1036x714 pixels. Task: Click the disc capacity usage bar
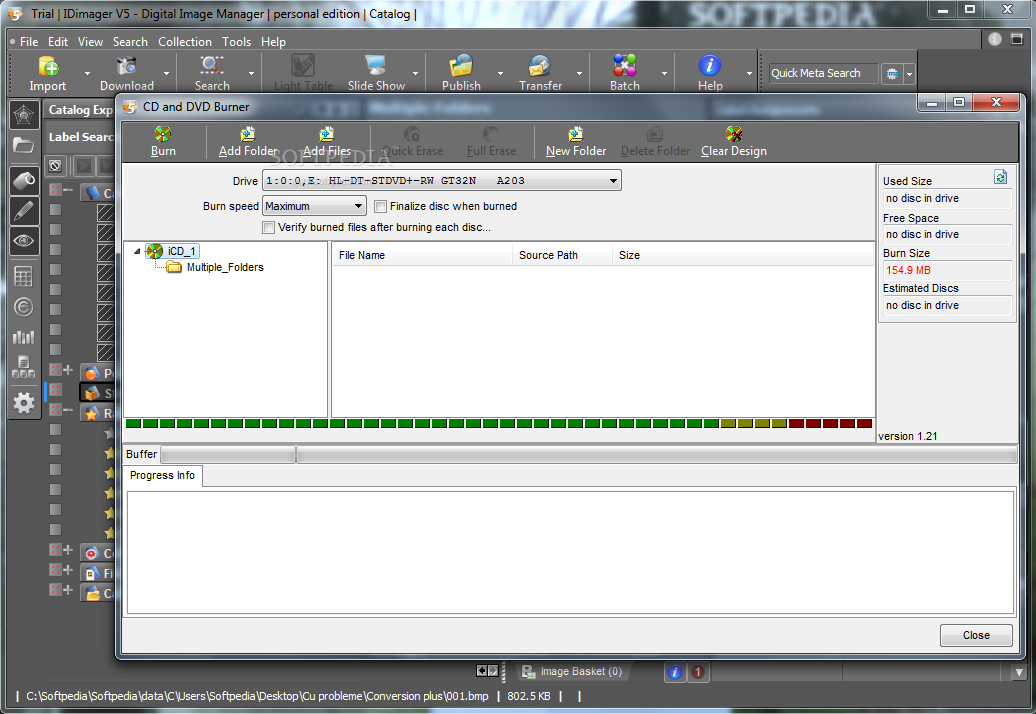click(499, 423)
